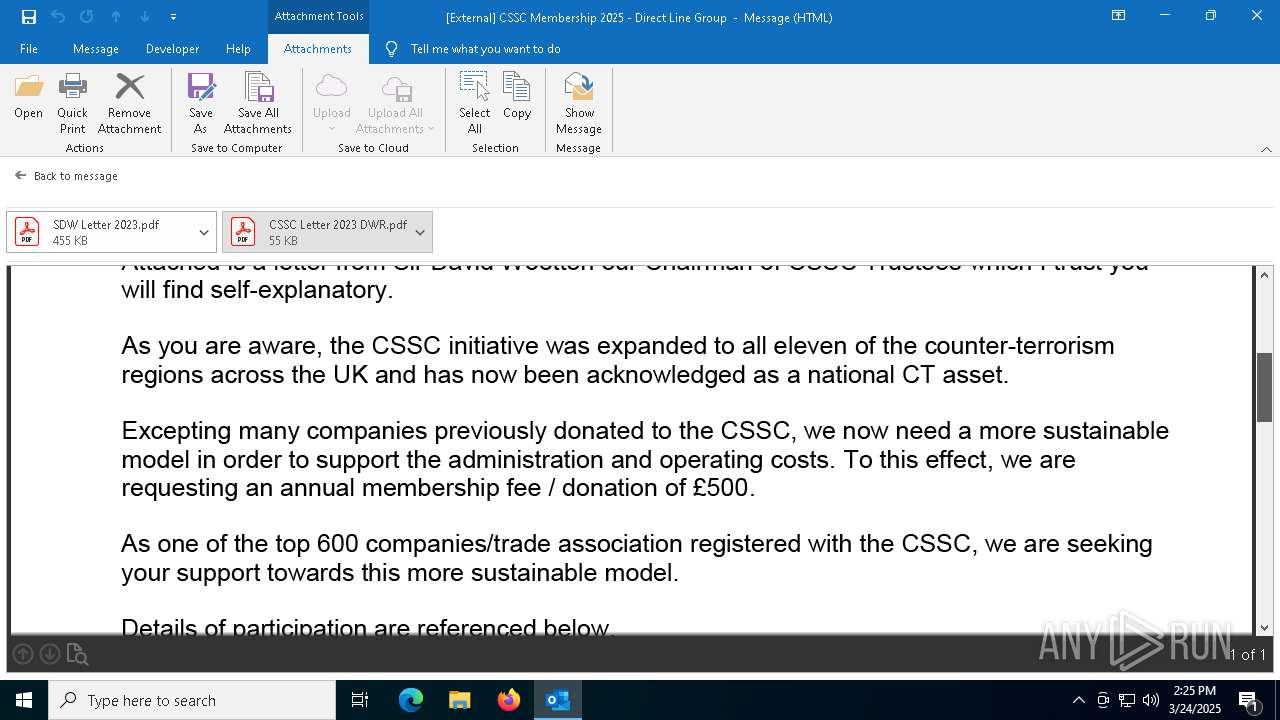Open Task View on taskbar
Screen dimensions: 1280x720
[x=360, y=700]
